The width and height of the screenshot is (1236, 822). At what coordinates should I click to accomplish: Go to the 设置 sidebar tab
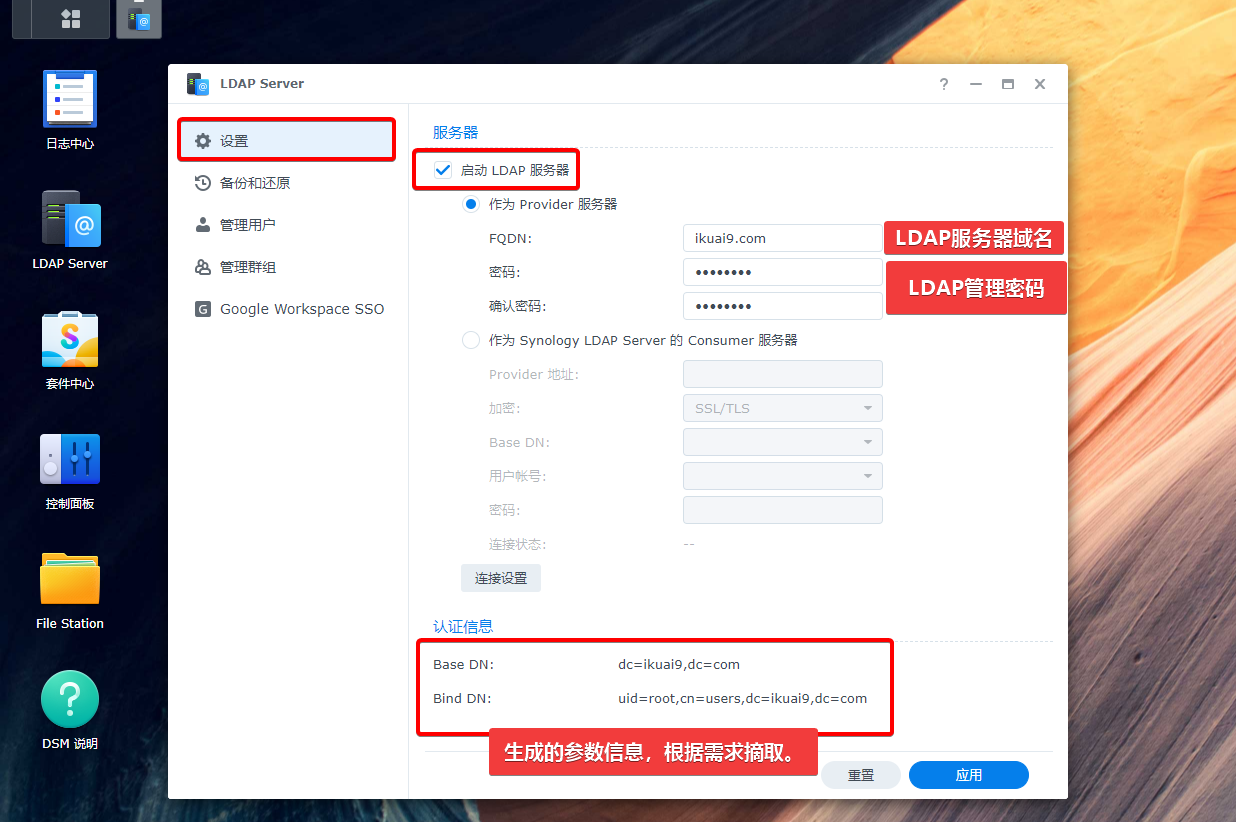point(287,141)
